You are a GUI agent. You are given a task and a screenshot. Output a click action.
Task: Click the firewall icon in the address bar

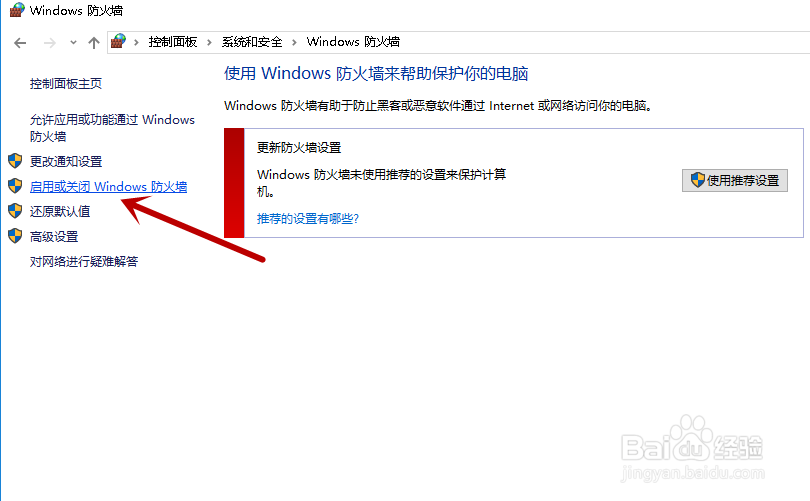(118, 41)
